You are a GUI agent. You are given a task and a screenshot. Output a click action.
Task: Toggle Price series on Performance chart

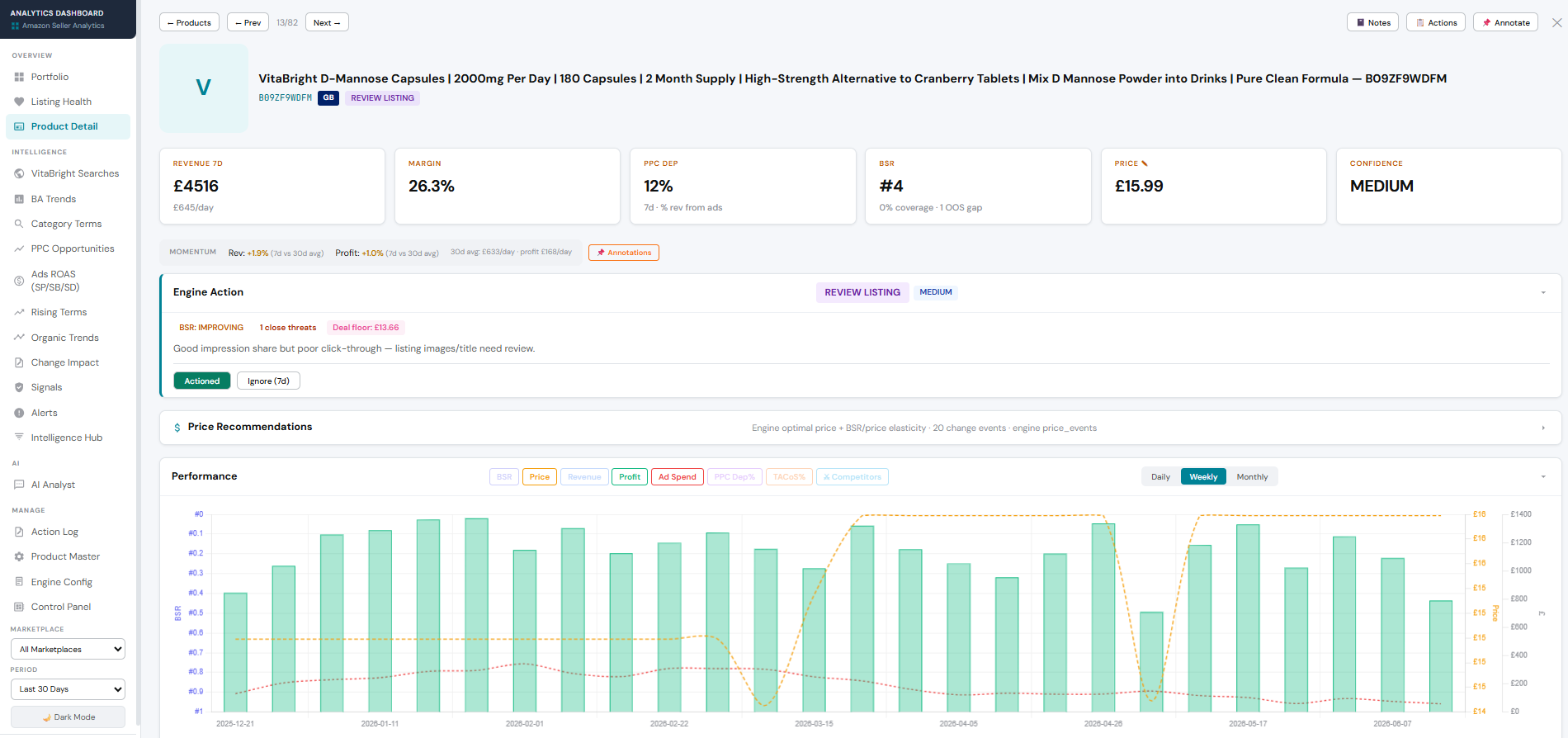pos(540,477)
